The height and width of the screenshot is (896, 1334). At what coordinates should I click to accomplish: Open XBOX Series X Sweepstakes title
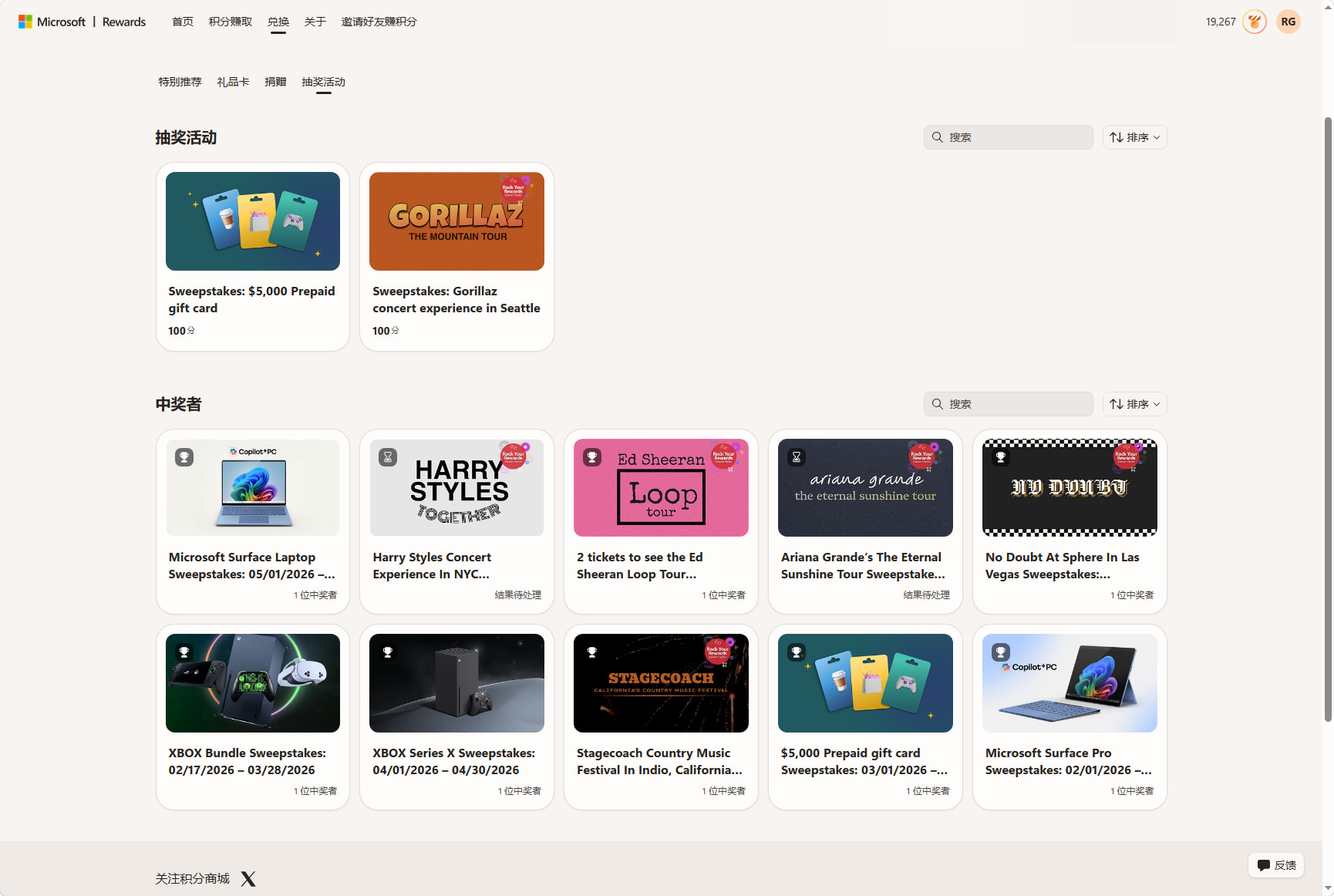454,762
